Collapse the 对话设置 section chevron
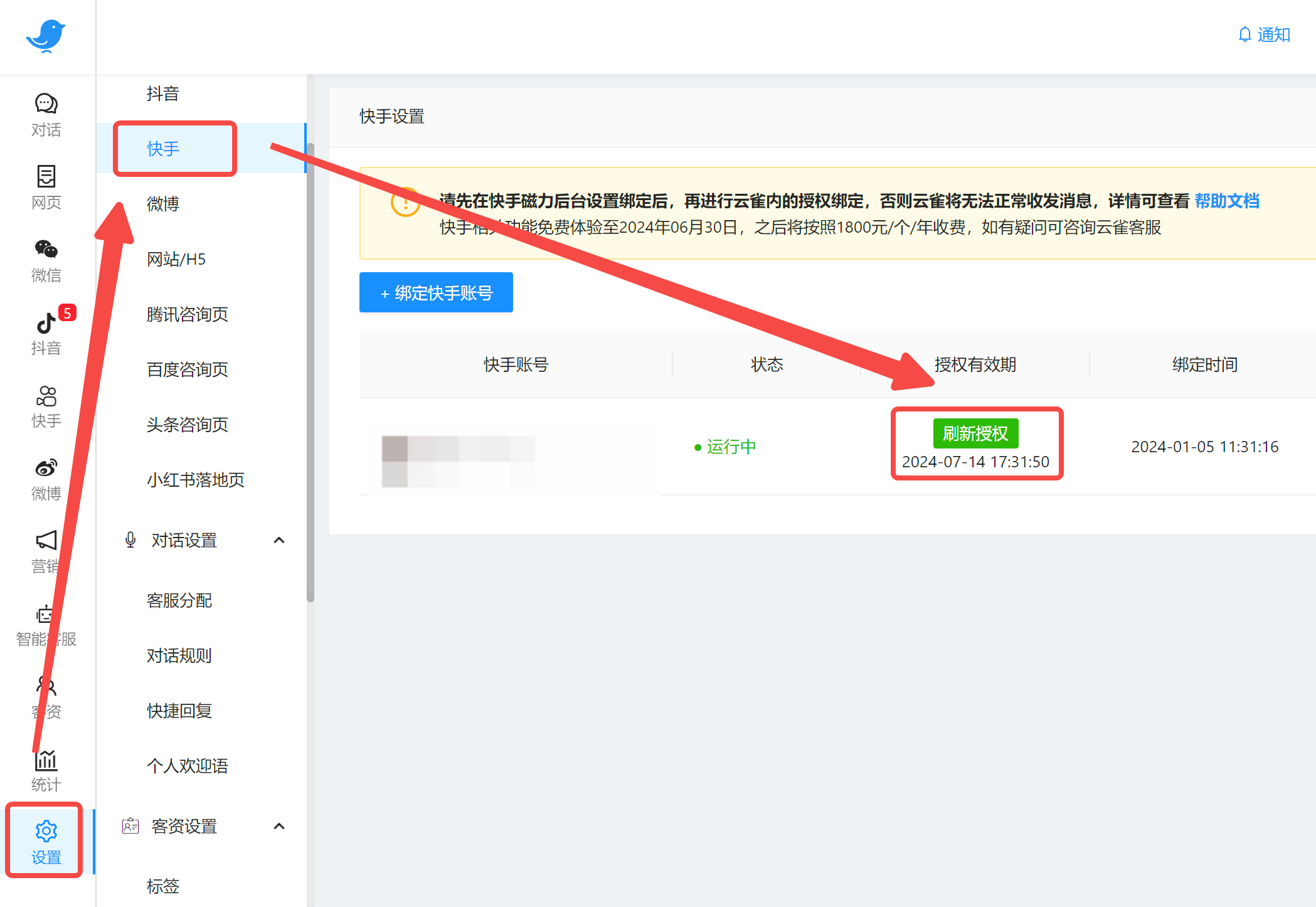Viewport: 1316px width, 907px height. click(x=279, y=540)
